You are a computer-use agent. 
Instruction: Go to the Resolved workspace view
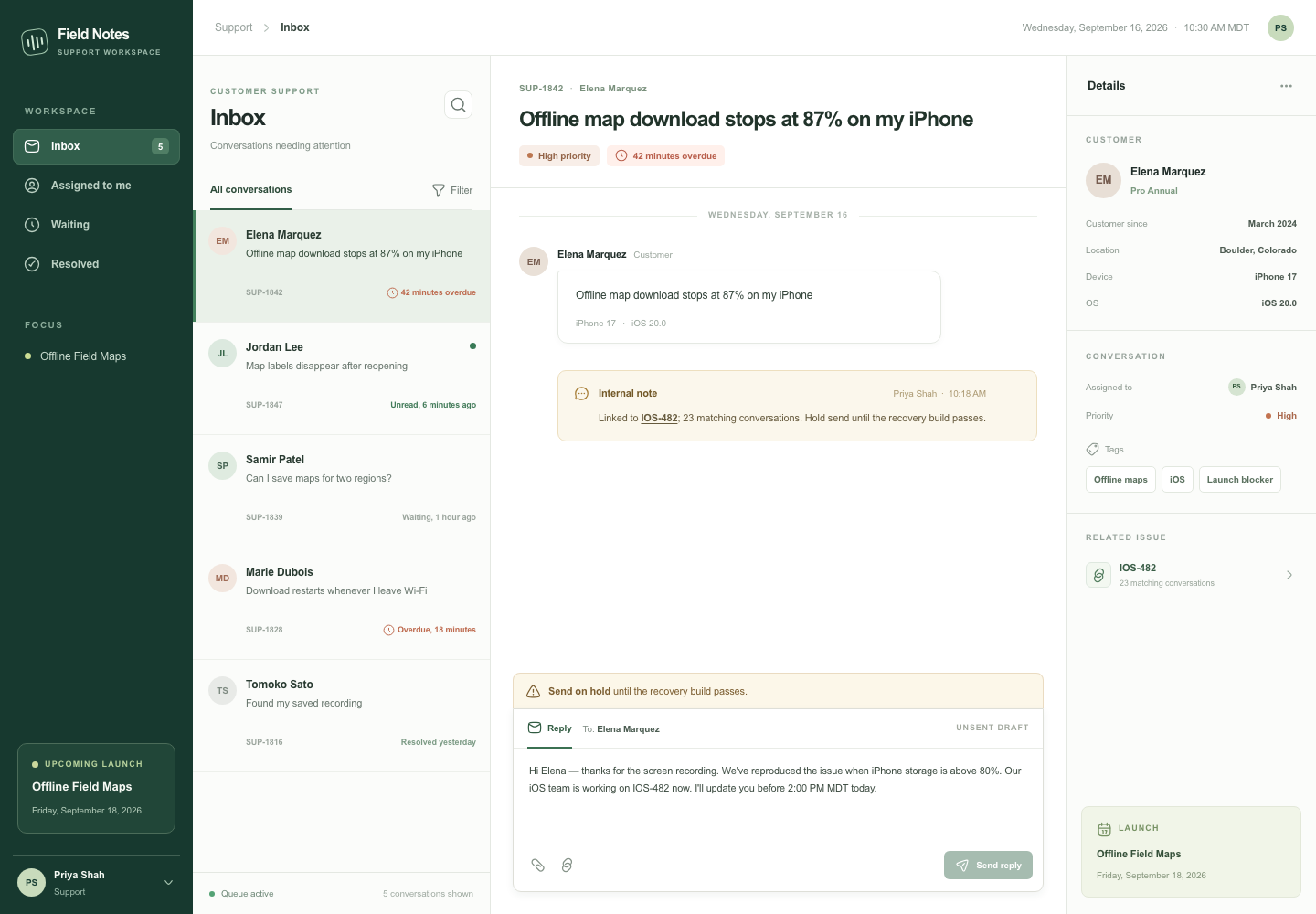96,264
